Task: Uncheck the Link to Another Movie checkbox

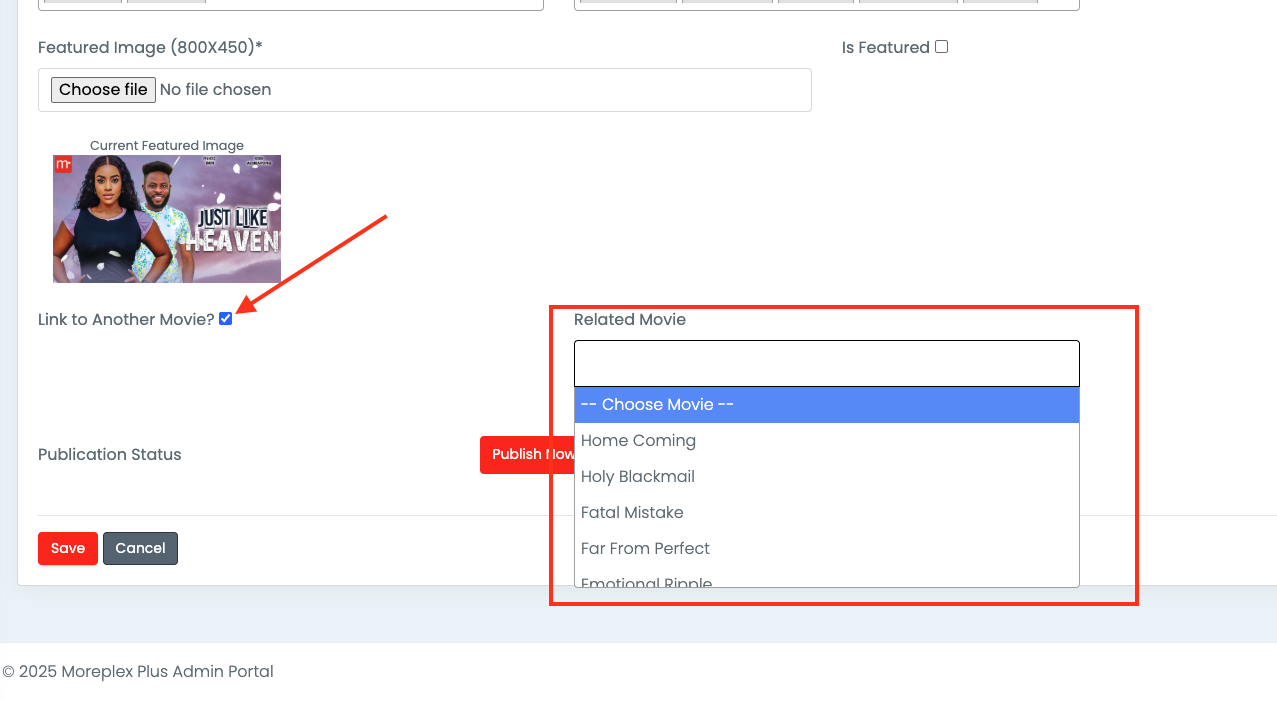Action: 226,319
